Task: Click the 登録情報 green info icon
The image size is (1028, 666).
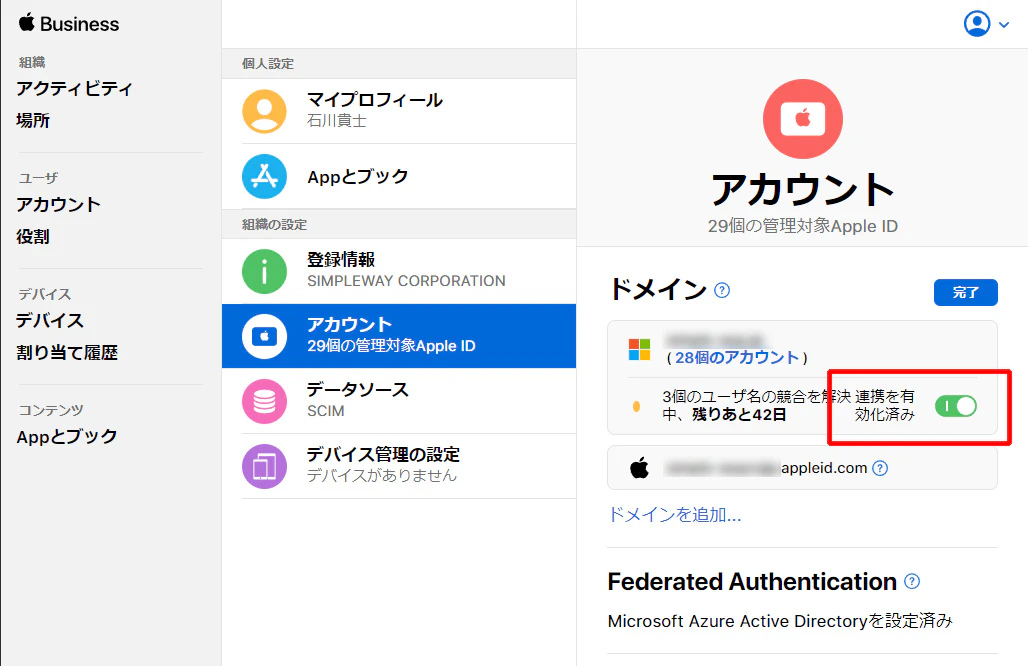Action: (x=264, y=271)
